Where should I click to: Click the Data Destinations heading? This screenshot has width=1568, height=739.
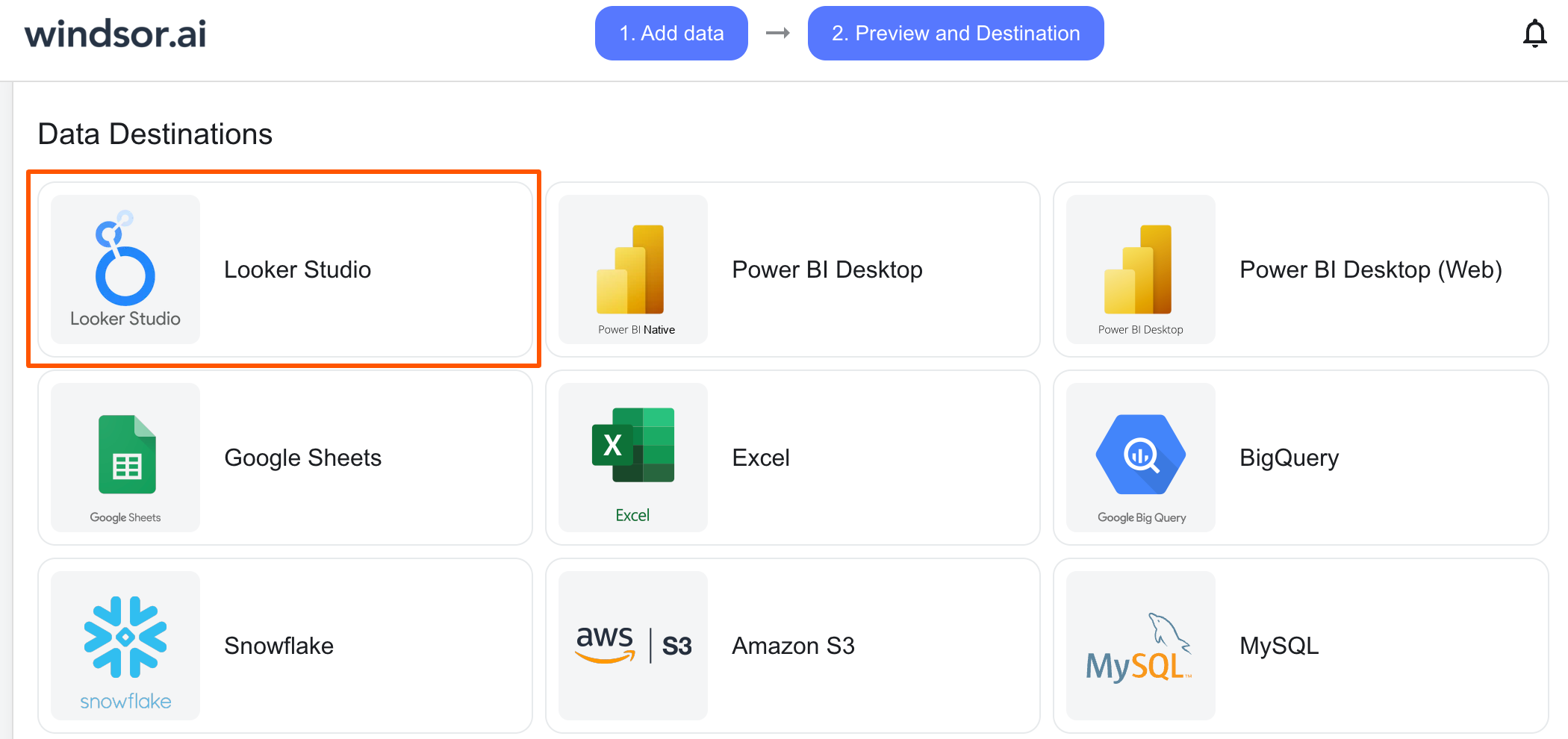155,134
